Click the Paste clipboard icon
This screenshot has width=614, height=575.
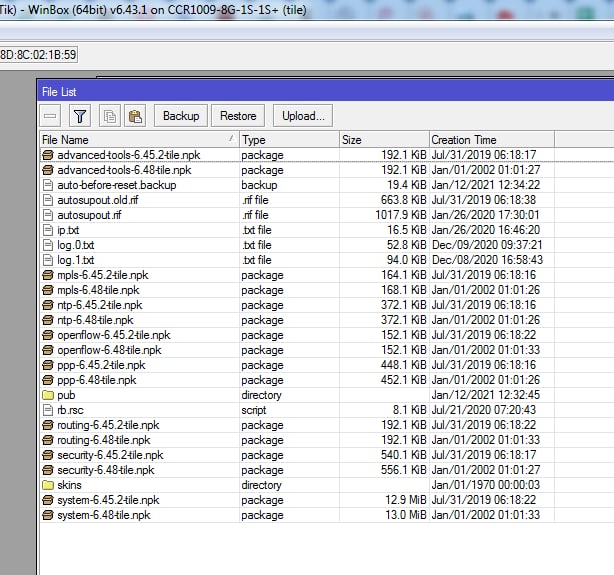[x=135, y=116]
